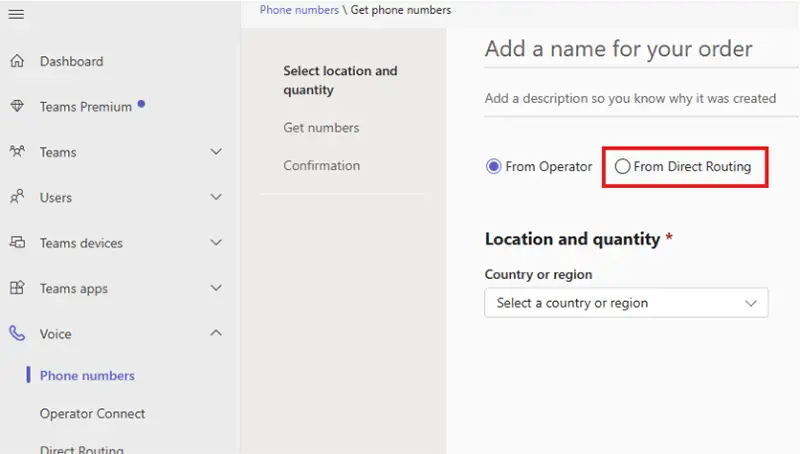Click the order description input field
Screen dimensions: 800x454
pyautogui.click(x=641, y=99)
